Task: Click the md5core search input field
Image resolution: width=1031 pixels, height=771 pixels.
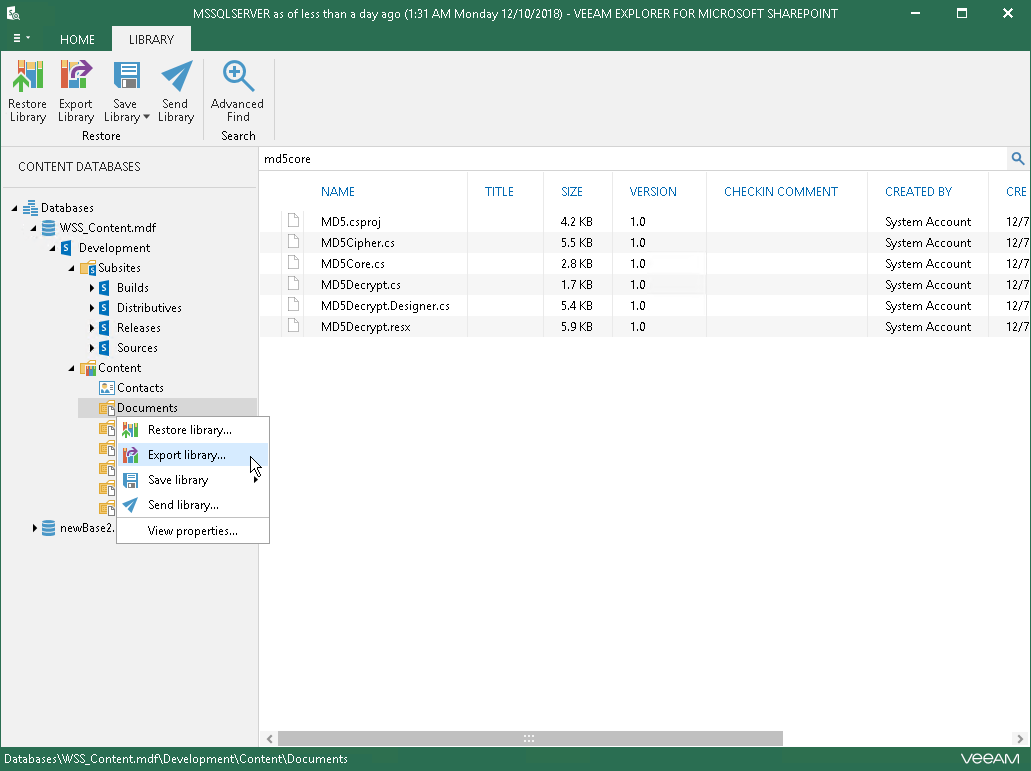Action: tap(633, 158)
